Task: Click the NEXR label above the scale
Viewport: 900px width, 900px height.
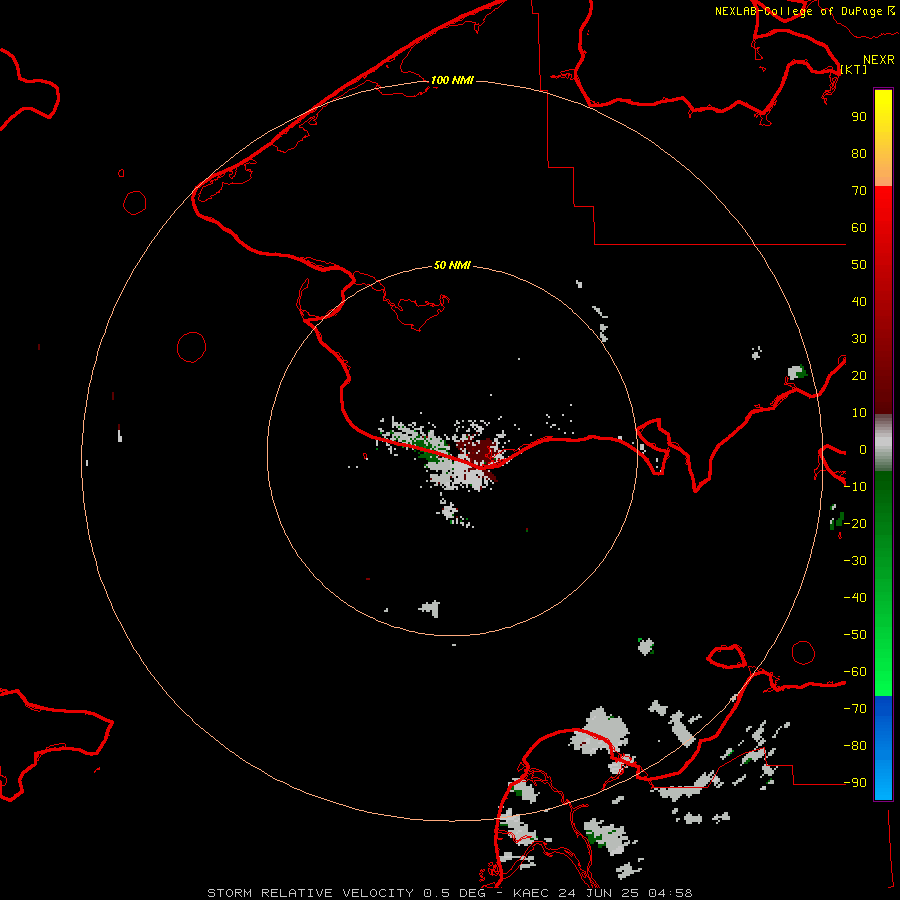Action: 879,59
